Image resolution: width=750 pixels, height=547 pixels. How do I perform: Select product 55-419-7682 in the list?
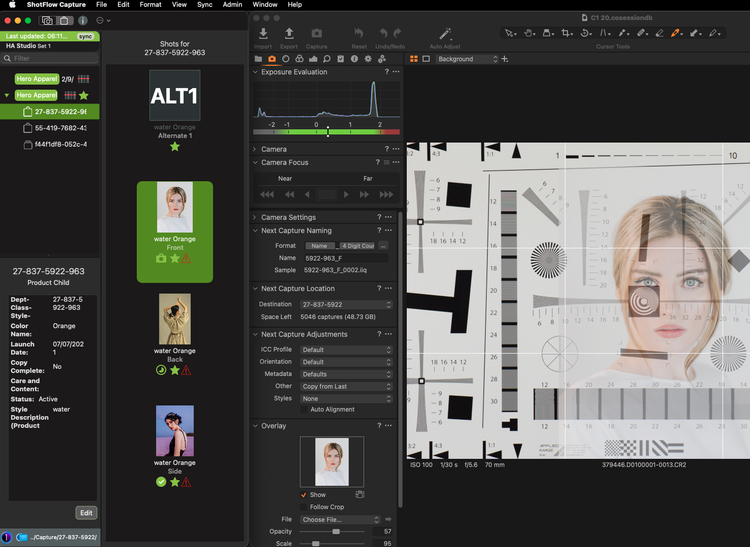(50, 128)
